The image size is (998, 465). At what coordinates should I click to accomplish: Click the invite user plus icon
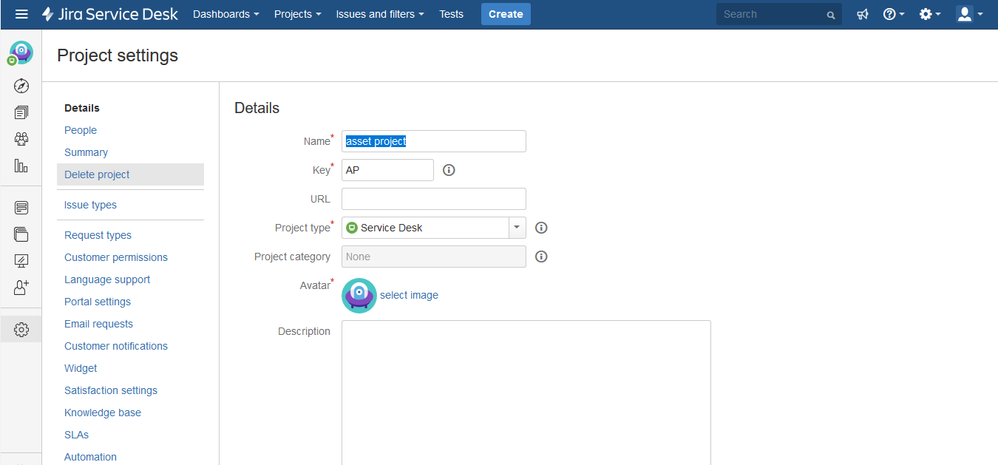point(21,288)
